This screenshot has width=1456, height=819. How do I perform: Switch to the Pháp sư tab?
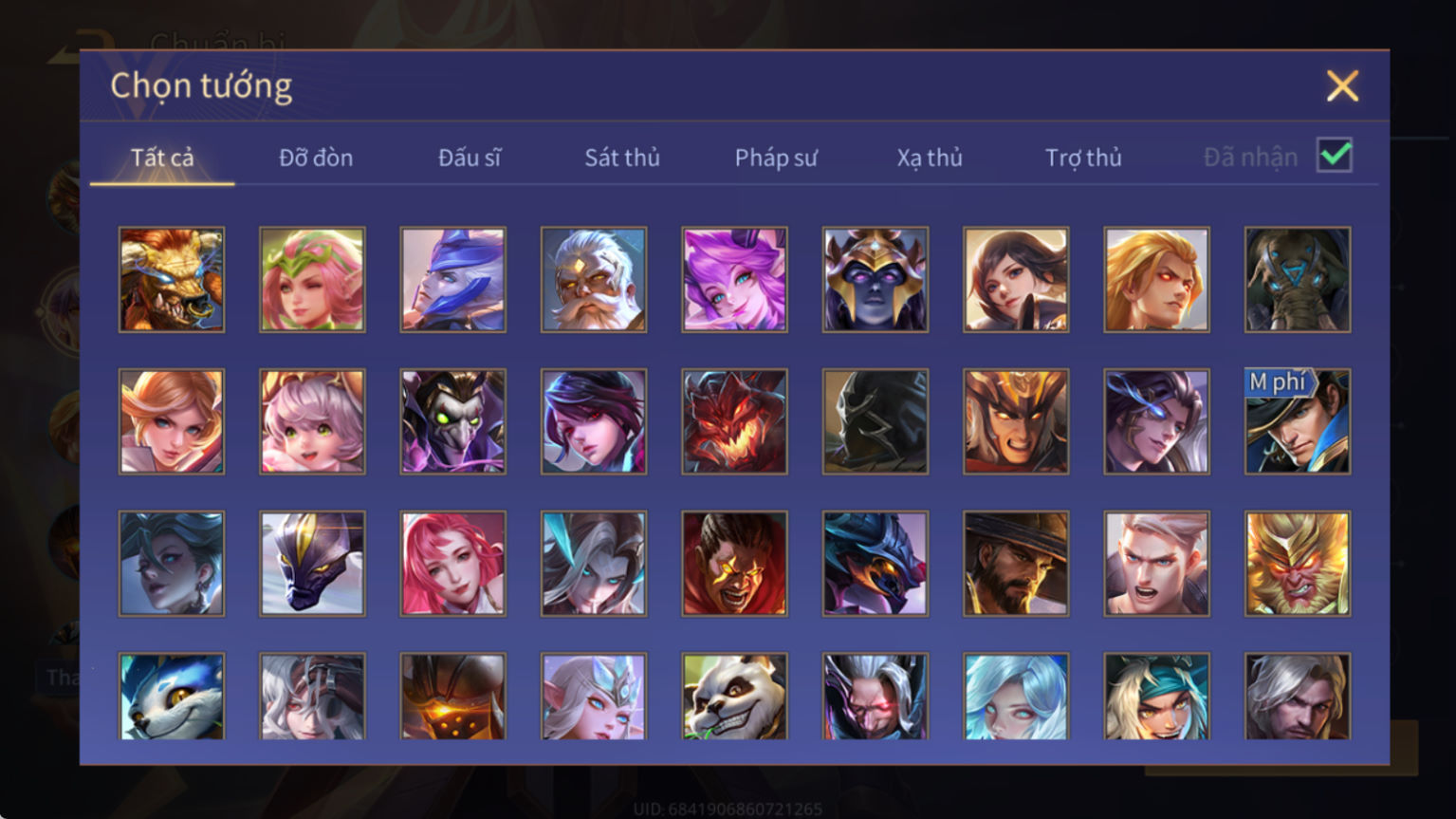(x=776, y=158)
